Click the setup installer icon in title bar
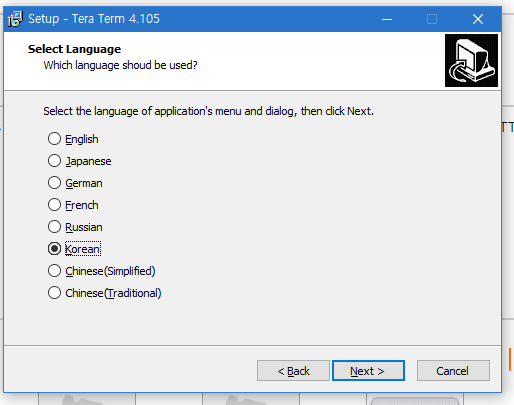The height and width of the screenshot is (405, 514). tap(15, 19)
